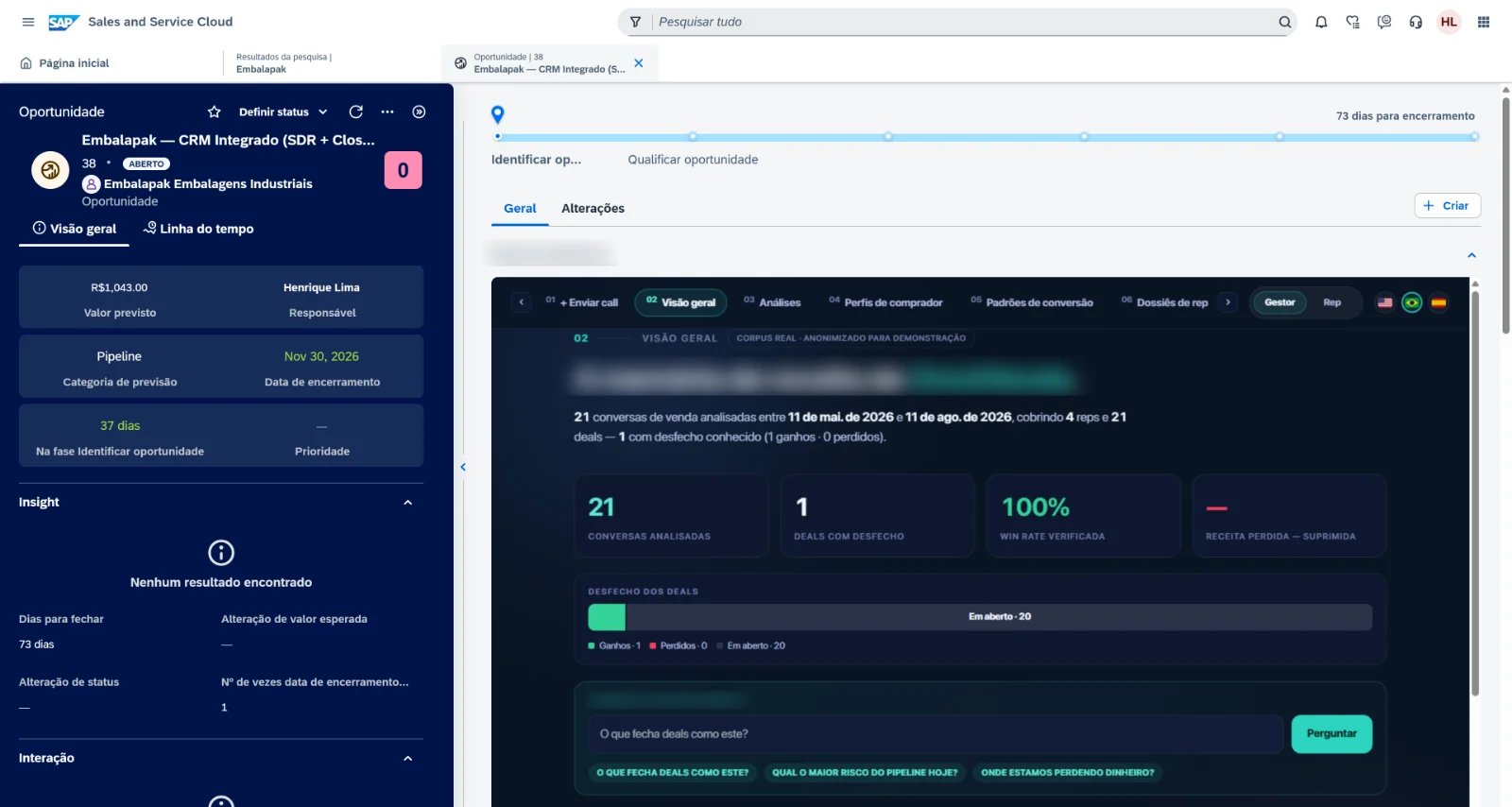
Task: Open the headset support icon
Action: (1416, 22)
